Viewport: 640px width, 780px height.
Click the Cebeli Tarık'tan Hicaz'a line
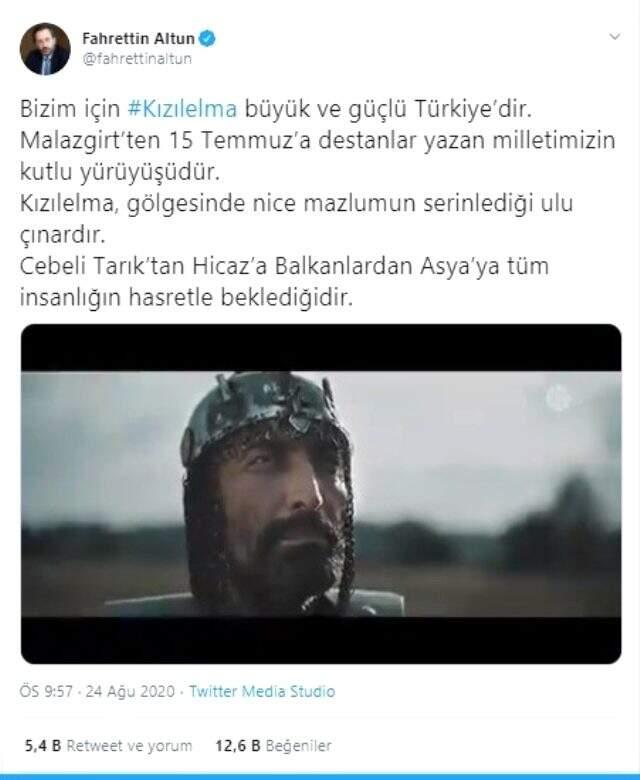[284, 266]
